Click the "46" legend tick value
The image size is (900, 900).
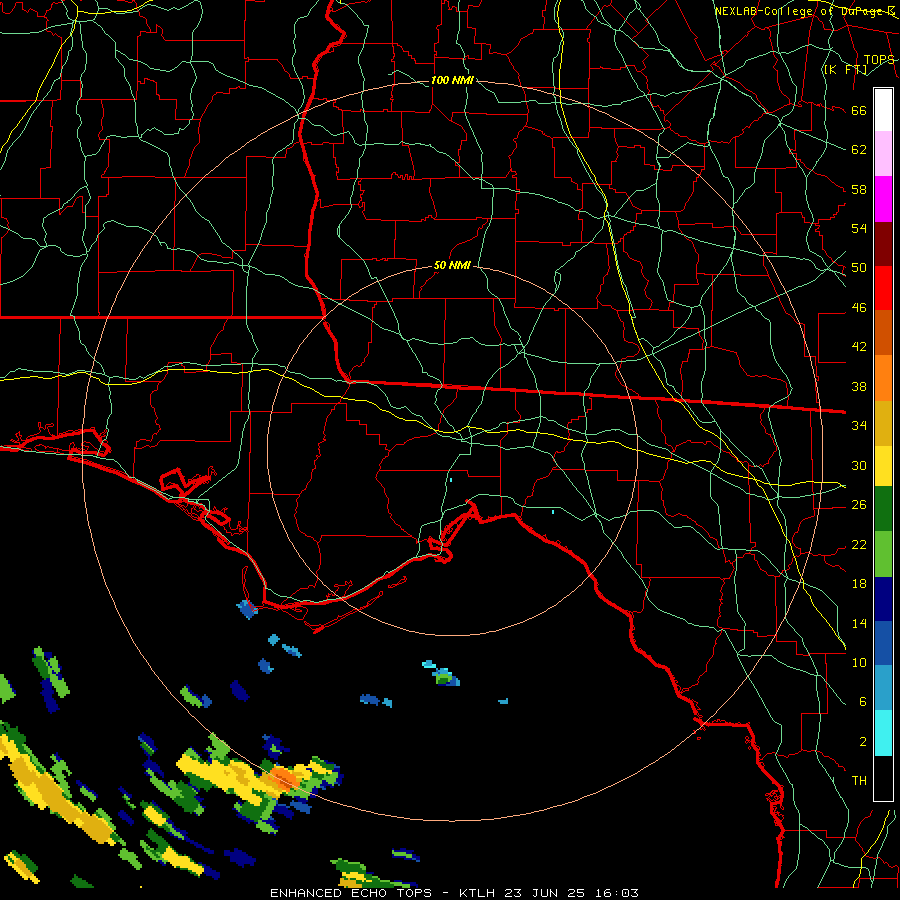point(859,307)
